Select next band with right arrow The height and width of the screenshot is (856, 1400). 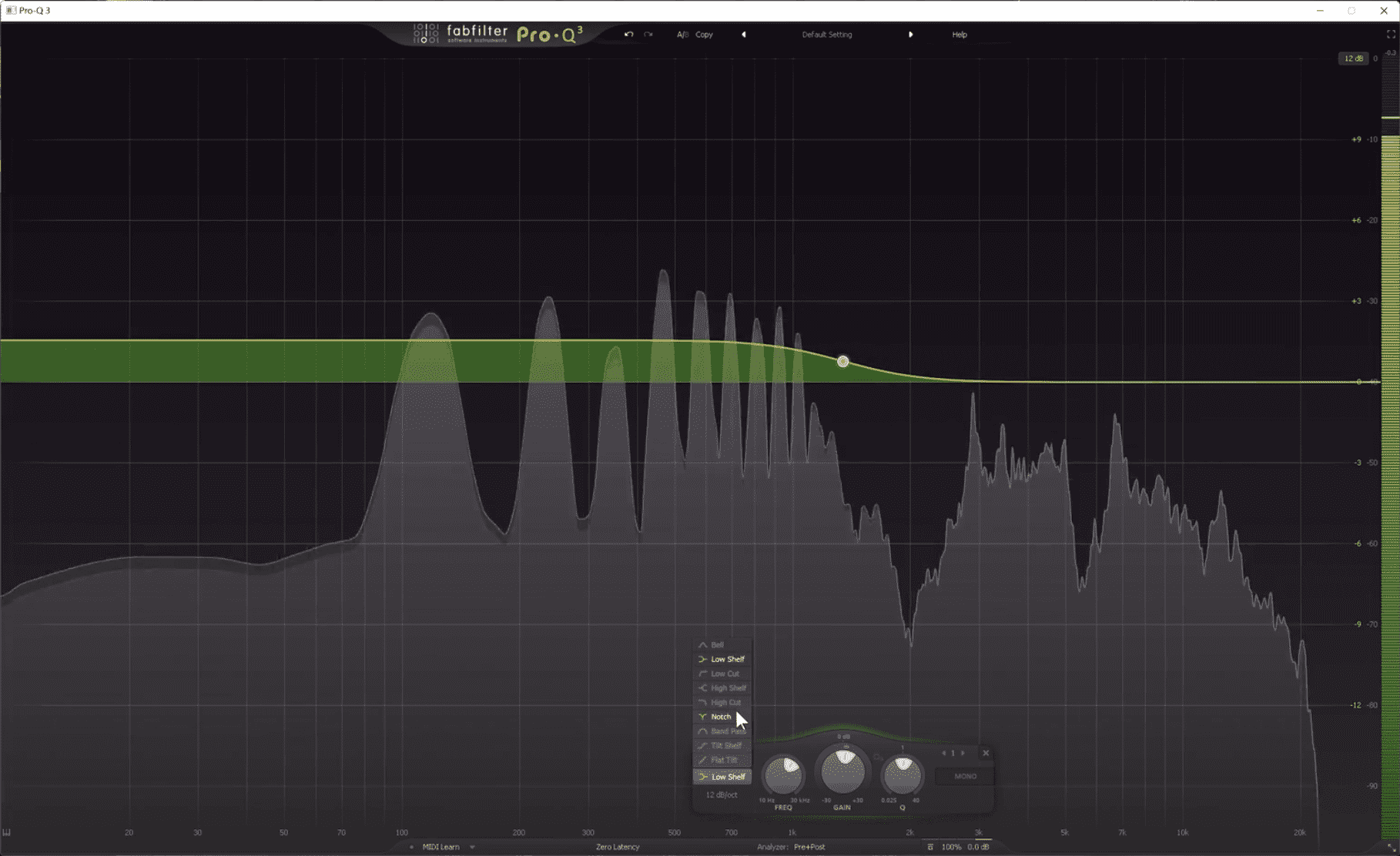click(x=963, y=753)
